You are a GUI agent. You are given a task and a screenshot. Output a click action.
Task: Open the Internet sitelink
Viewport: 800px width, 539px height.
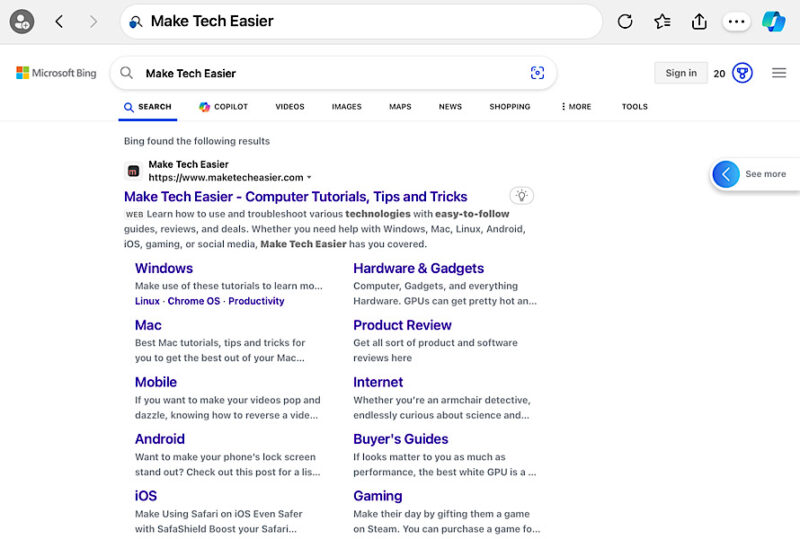pos(378,382)
